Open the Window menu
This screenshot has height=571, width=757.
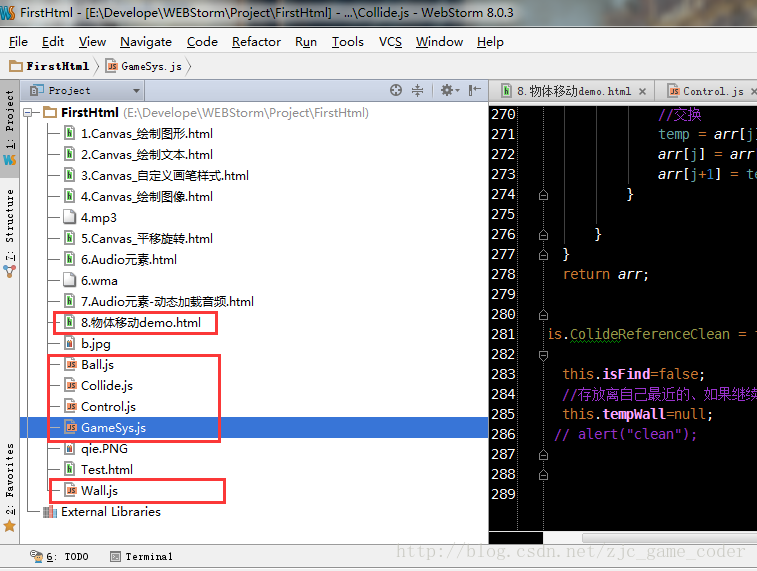(x=439, y=42)
